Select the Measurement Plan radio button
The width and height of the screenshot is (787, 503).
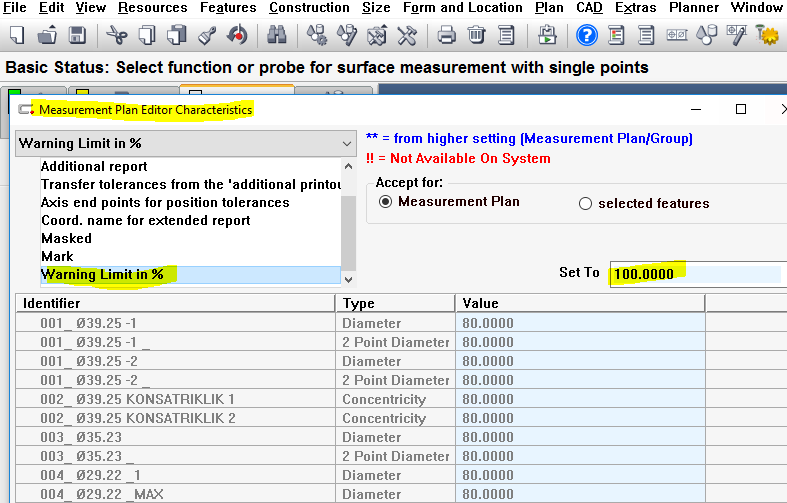coord(385,202)
